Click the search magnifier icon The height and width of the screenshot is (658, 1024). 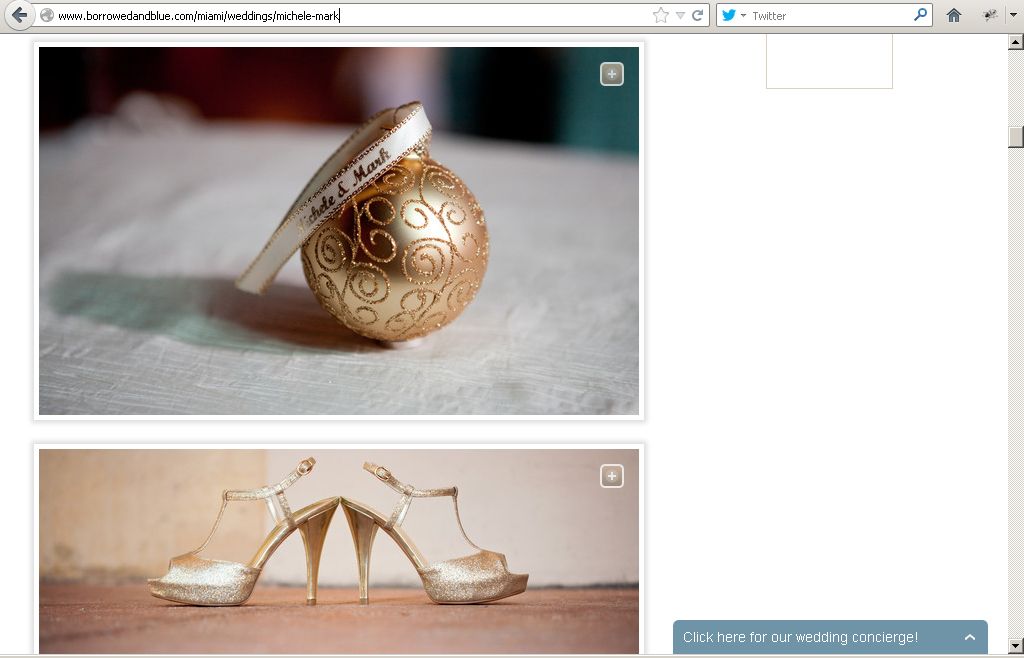point(920,14)
